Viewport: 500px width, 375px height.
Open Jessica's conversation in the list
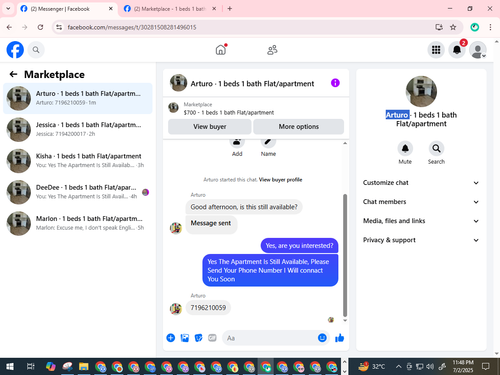[x=78, y=129]
